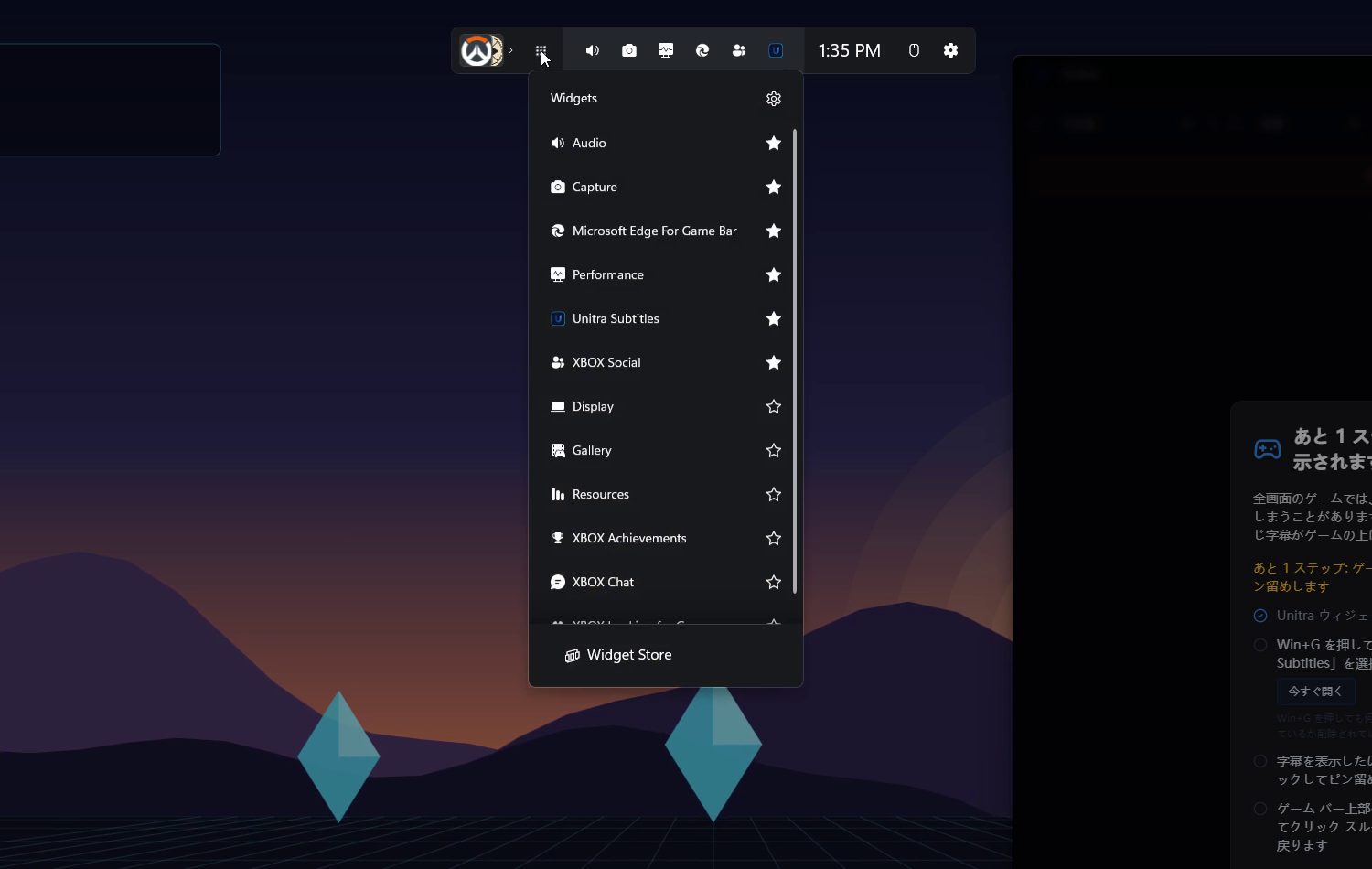Favorite the Gallery widget star
This screenshot has width=1372, height=869.
click(774, 450)
